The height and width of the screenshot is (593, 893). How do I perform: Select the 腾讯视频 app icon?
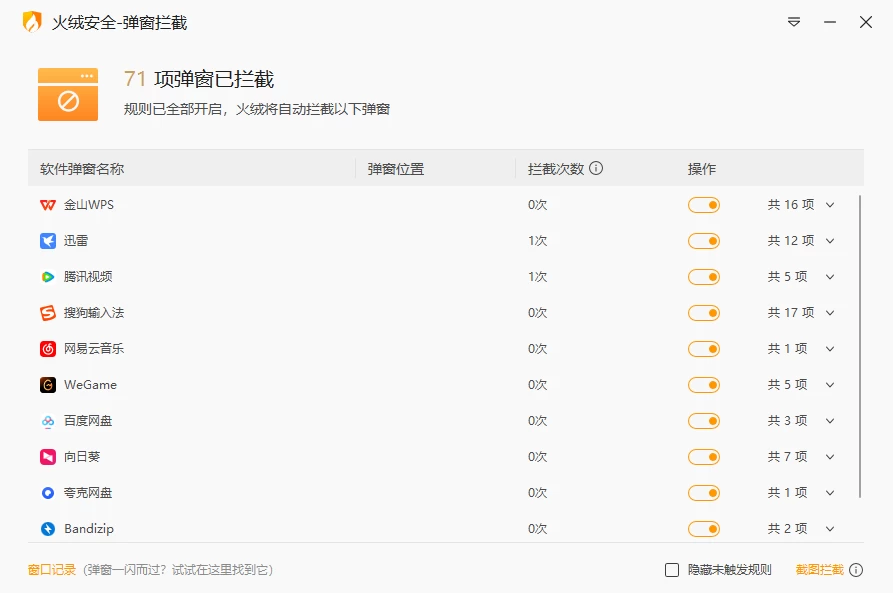pos(47,276)
